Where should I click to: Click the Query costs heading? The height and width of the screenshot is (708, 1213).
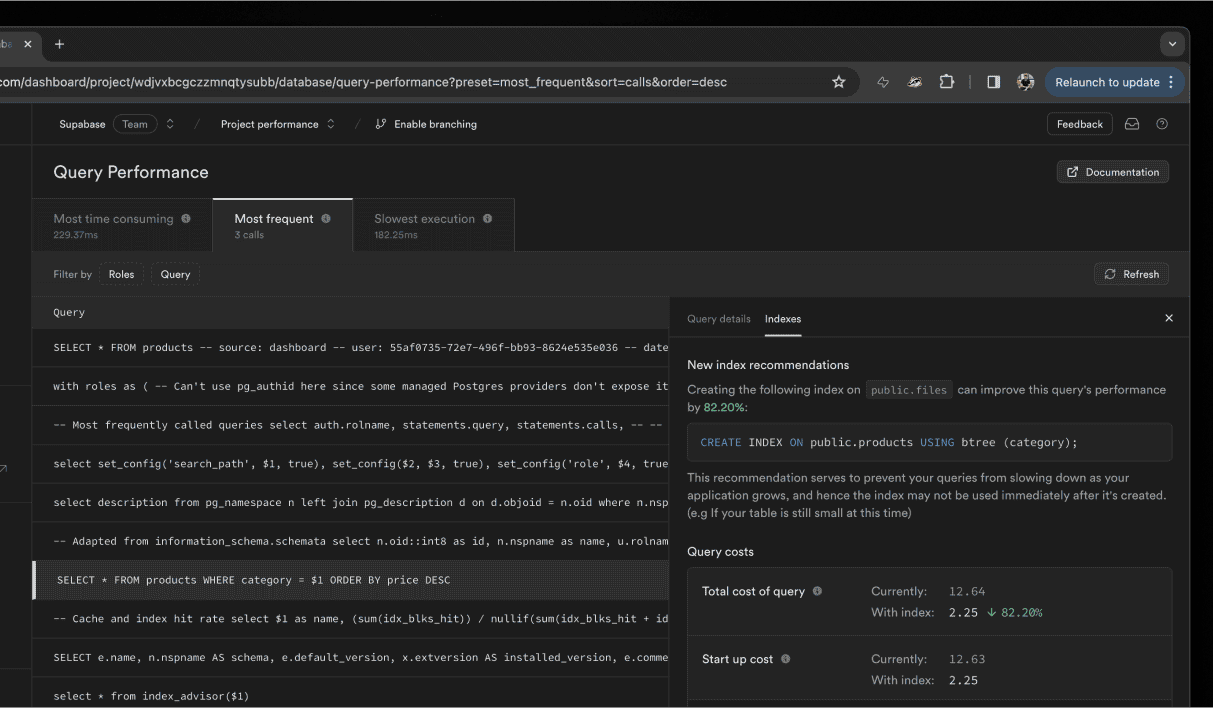(x=720, y=552)
